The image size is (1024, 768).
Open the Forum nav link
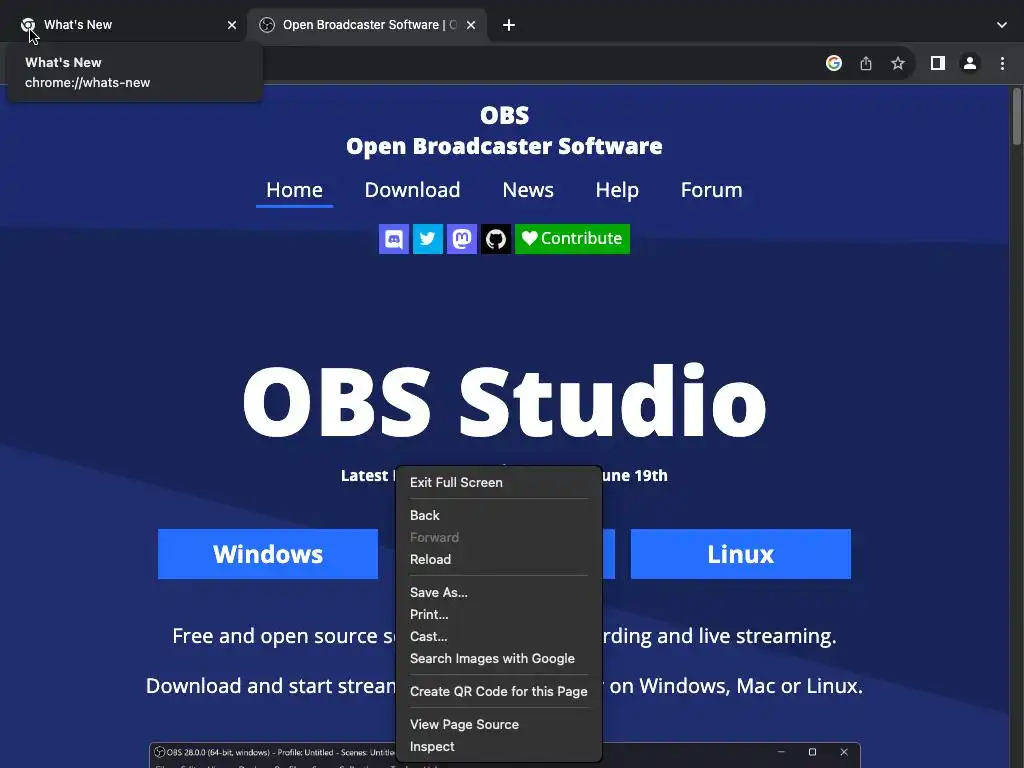click(x=711, y=190)
